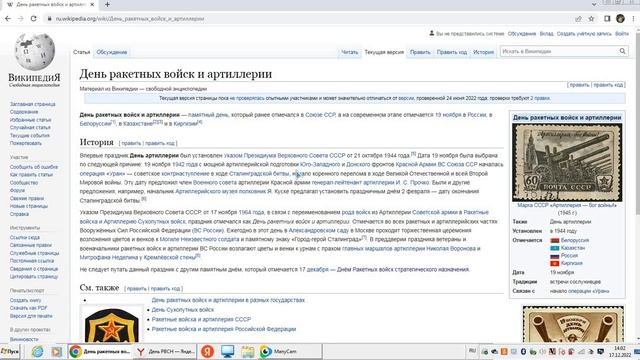This screenshot has width=640, height=360.
Task: Open the Править код tab
Action: tap(451, 52)
